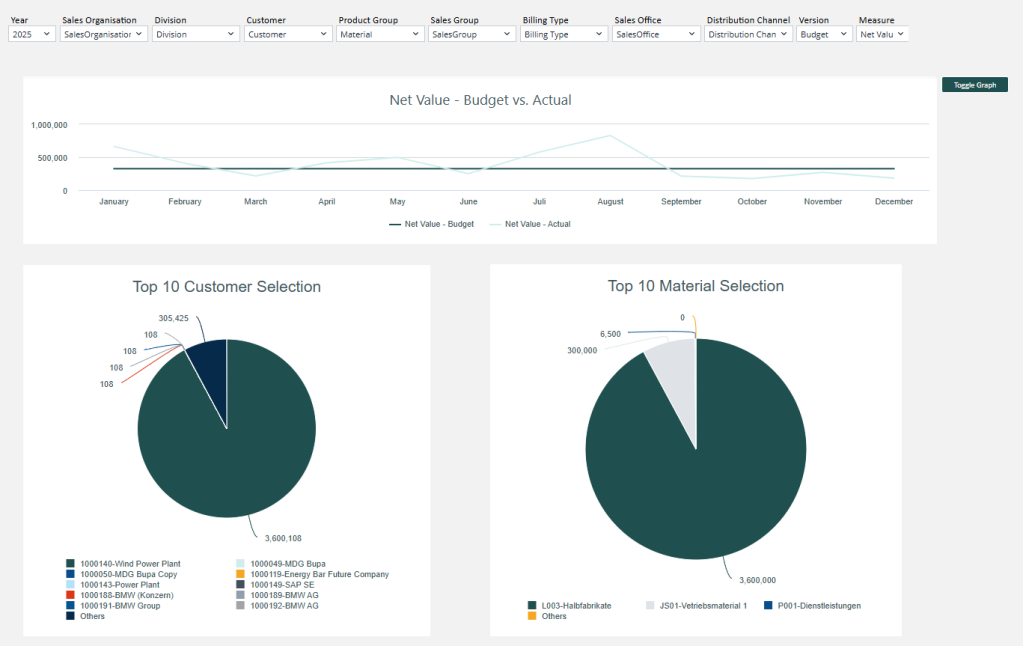
Task: Click the Toggle Graph button
Action: [974, 85]
